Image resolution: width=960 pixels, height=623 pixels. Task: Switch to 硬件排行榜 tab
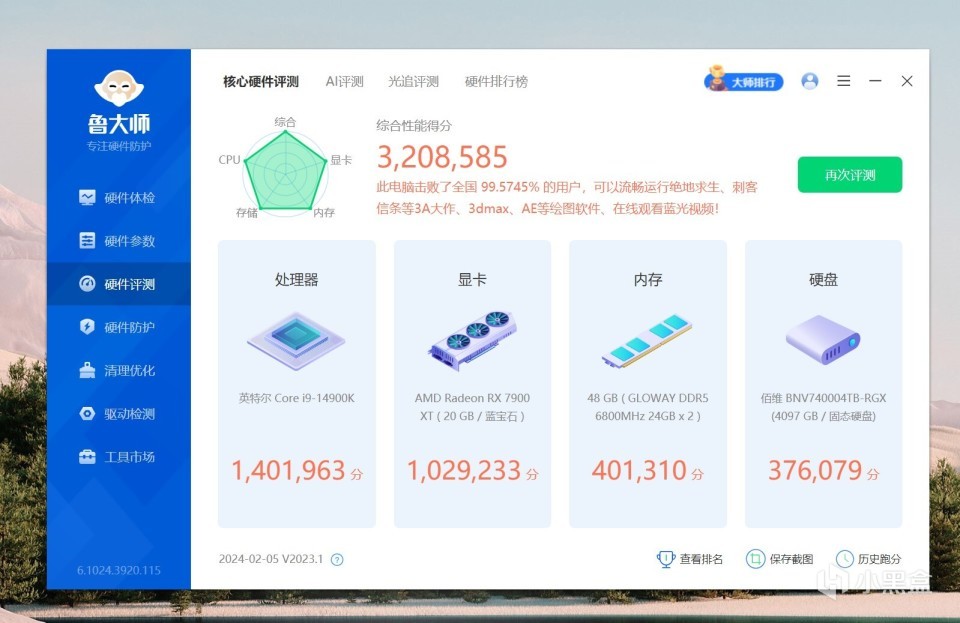(496, 81)
